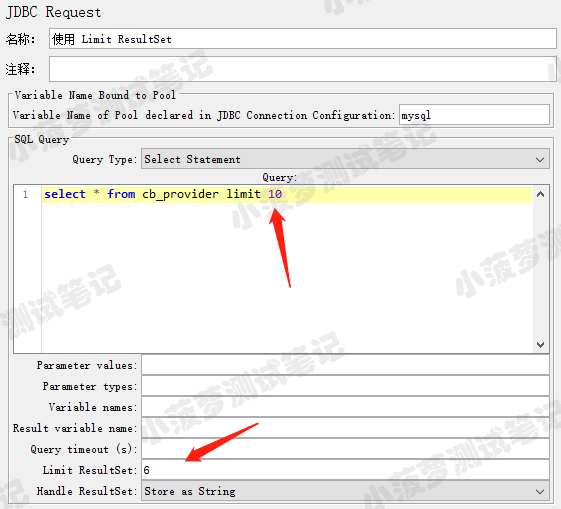Click the SQL query text line
This screenshot has height=509, width=561.
287,194
